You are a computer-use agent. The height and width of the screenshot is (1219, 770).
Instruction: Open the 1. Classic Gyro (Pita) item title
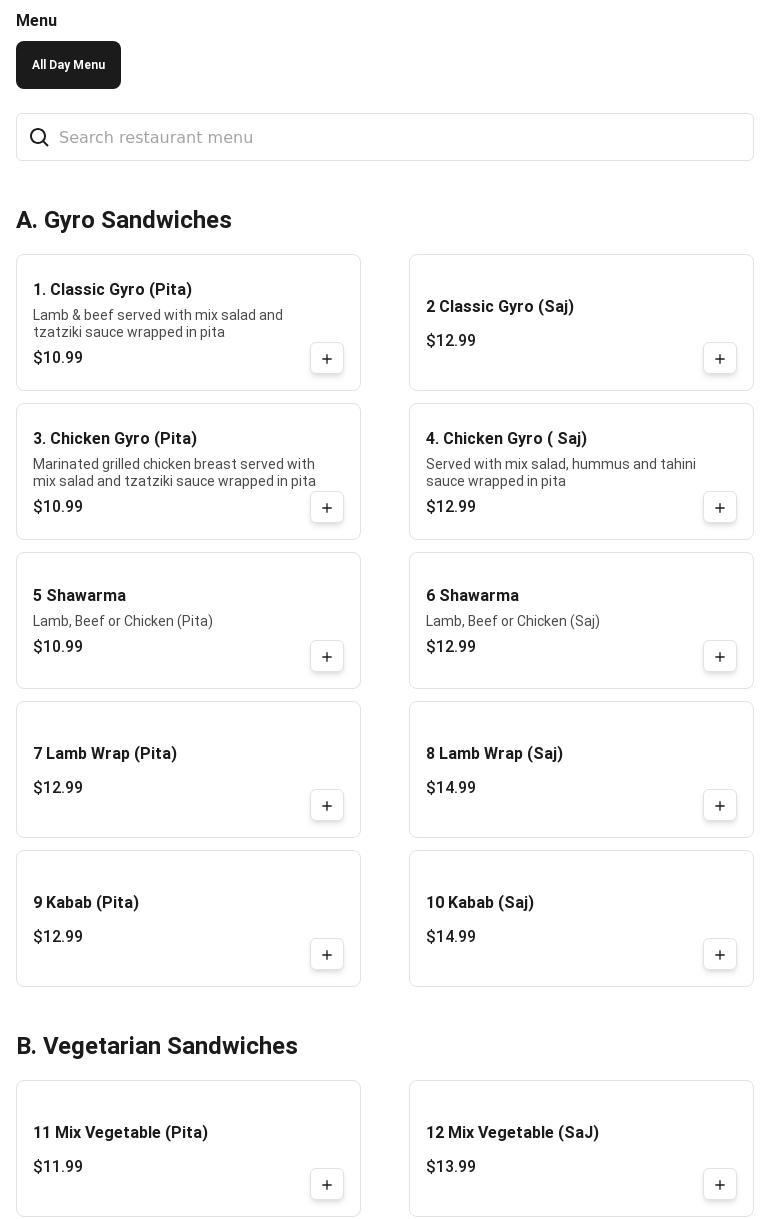point(112,290)
